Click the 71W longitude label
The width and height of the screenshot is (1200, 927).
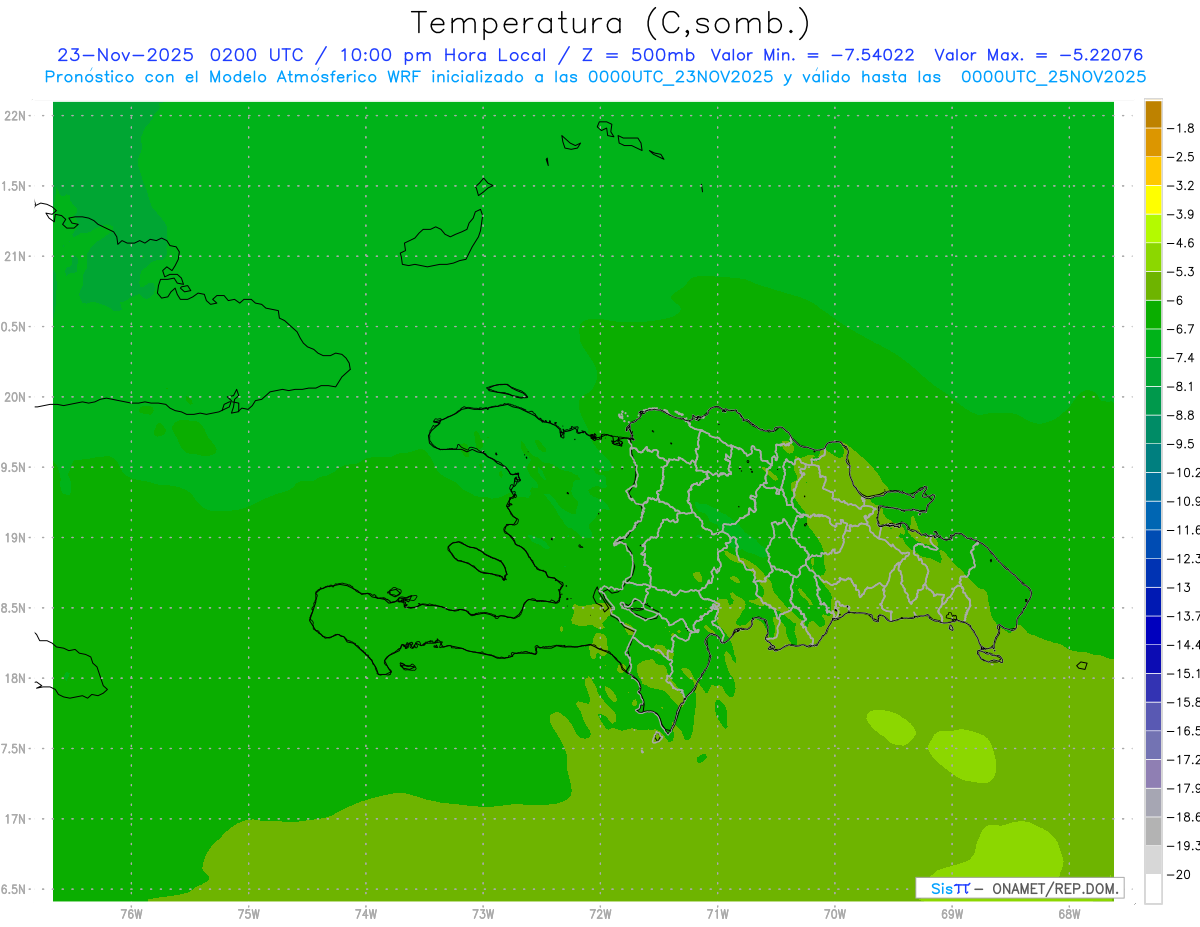(717, 914)
